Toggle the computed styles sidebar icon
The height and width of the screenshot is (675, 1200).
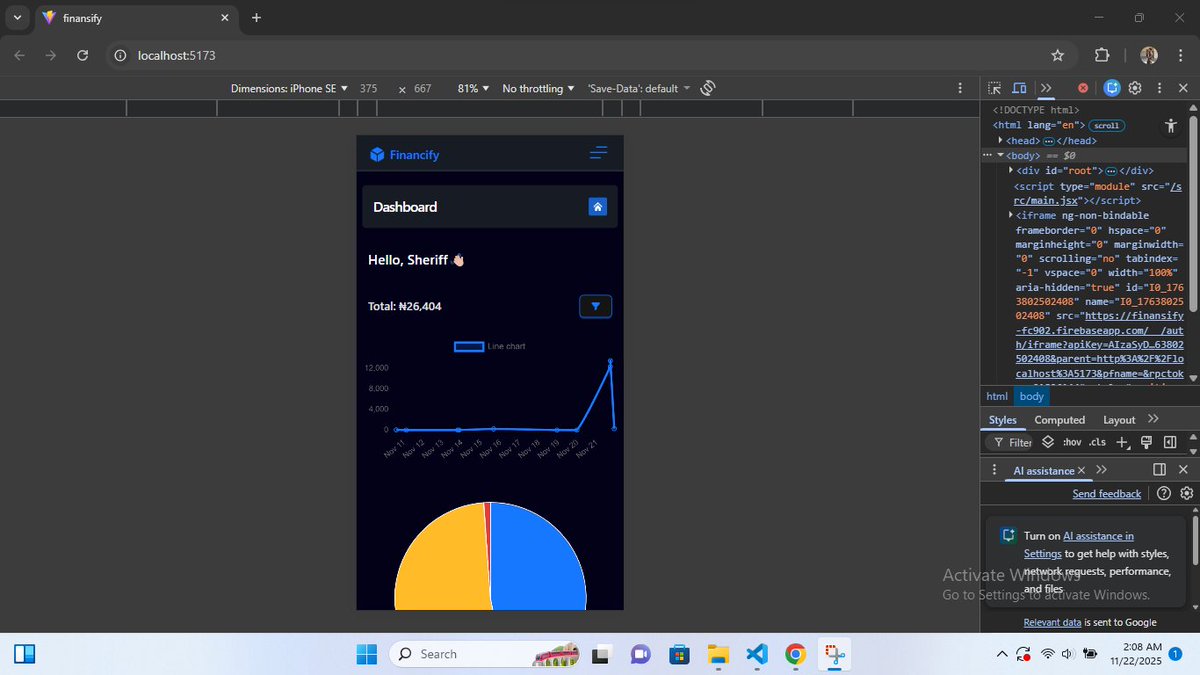click(x=1169, y=442)
